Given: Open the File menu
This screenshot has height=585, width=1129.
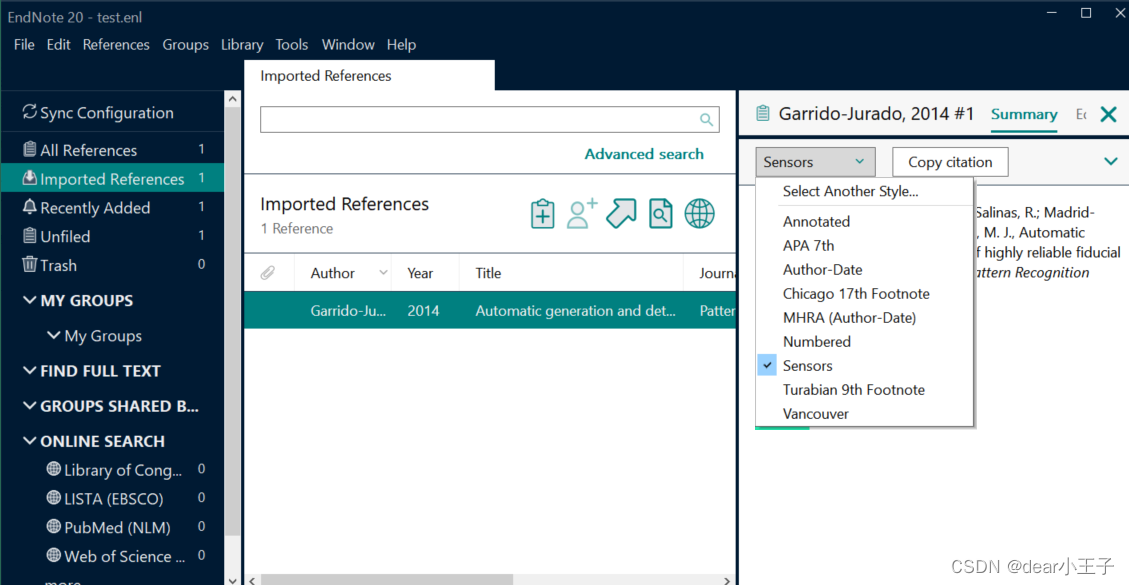Looking at the screenshot, I should [24, 45].
